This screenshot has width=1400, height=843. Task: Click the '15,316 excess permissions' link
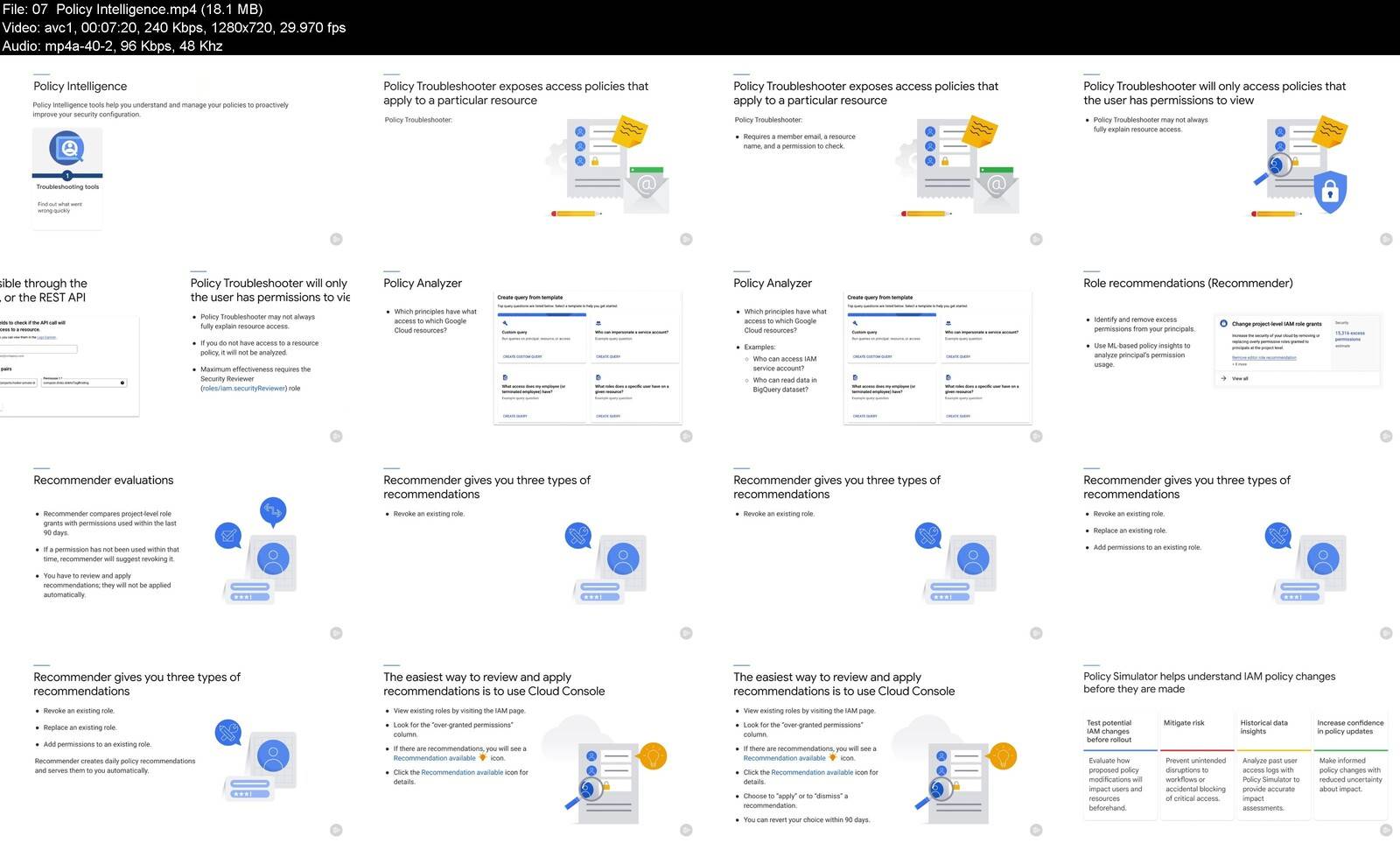1348,336
